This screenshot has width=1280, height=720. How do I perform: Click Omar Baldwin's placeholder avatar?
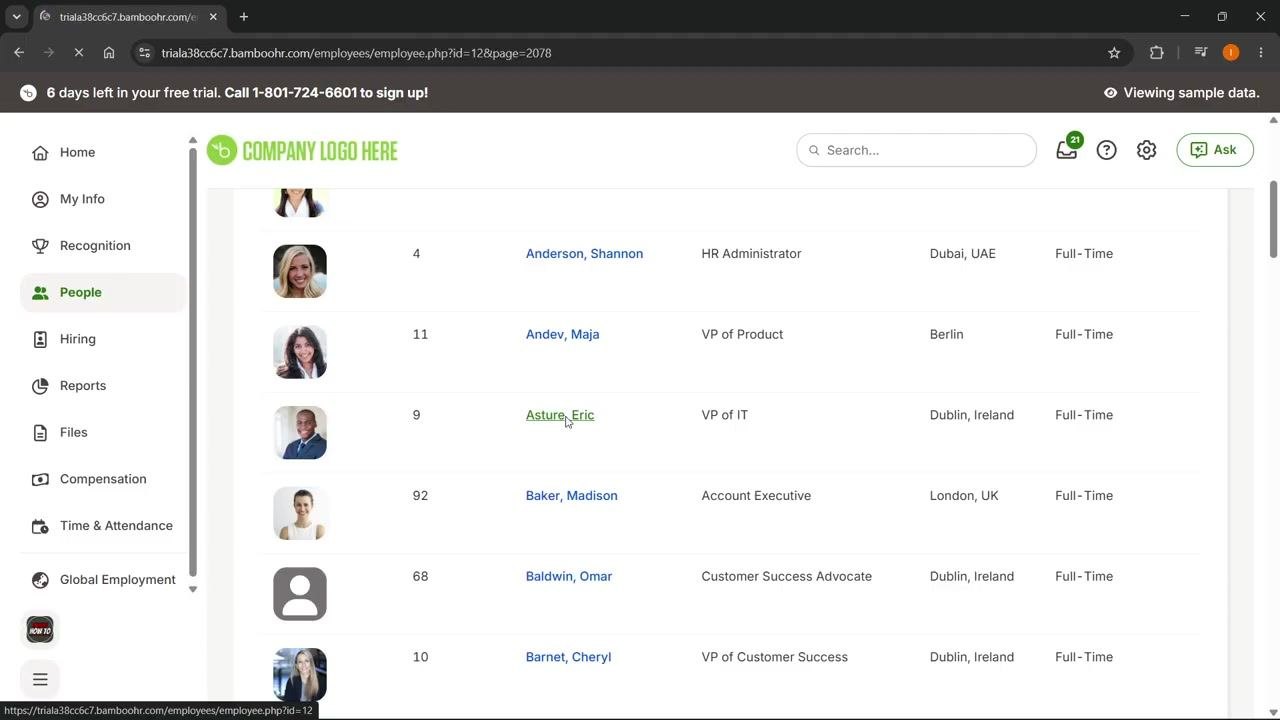coord(300,594)
